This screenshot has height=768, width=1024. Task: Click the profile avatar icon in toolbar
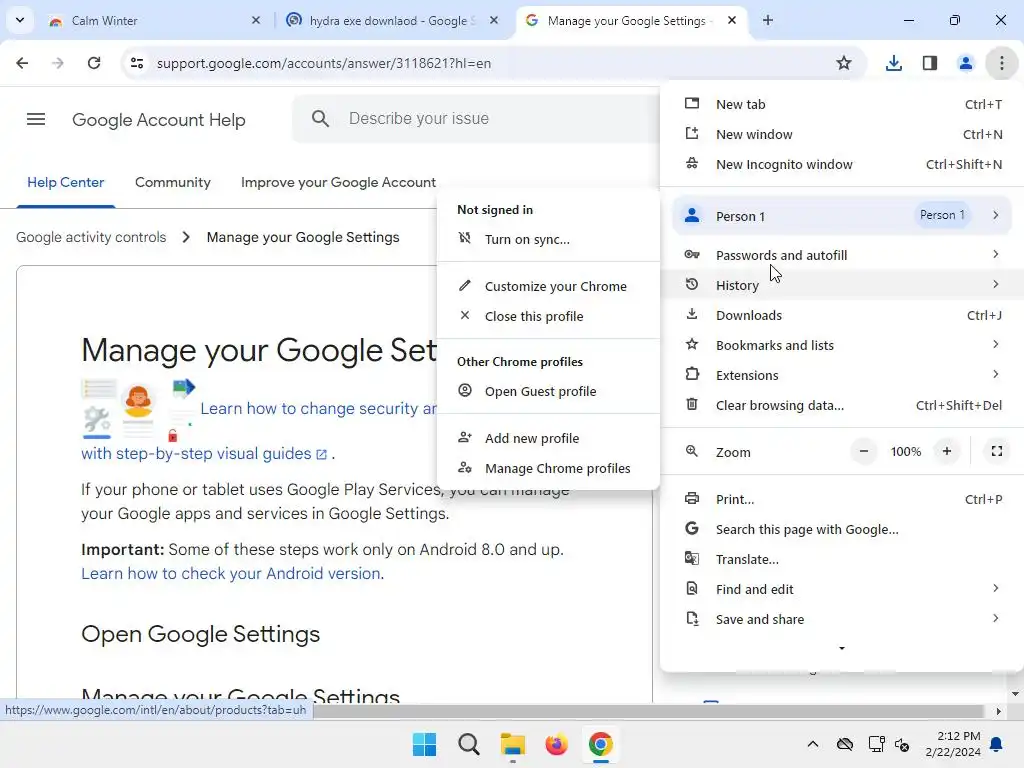(x=965, y=63)
